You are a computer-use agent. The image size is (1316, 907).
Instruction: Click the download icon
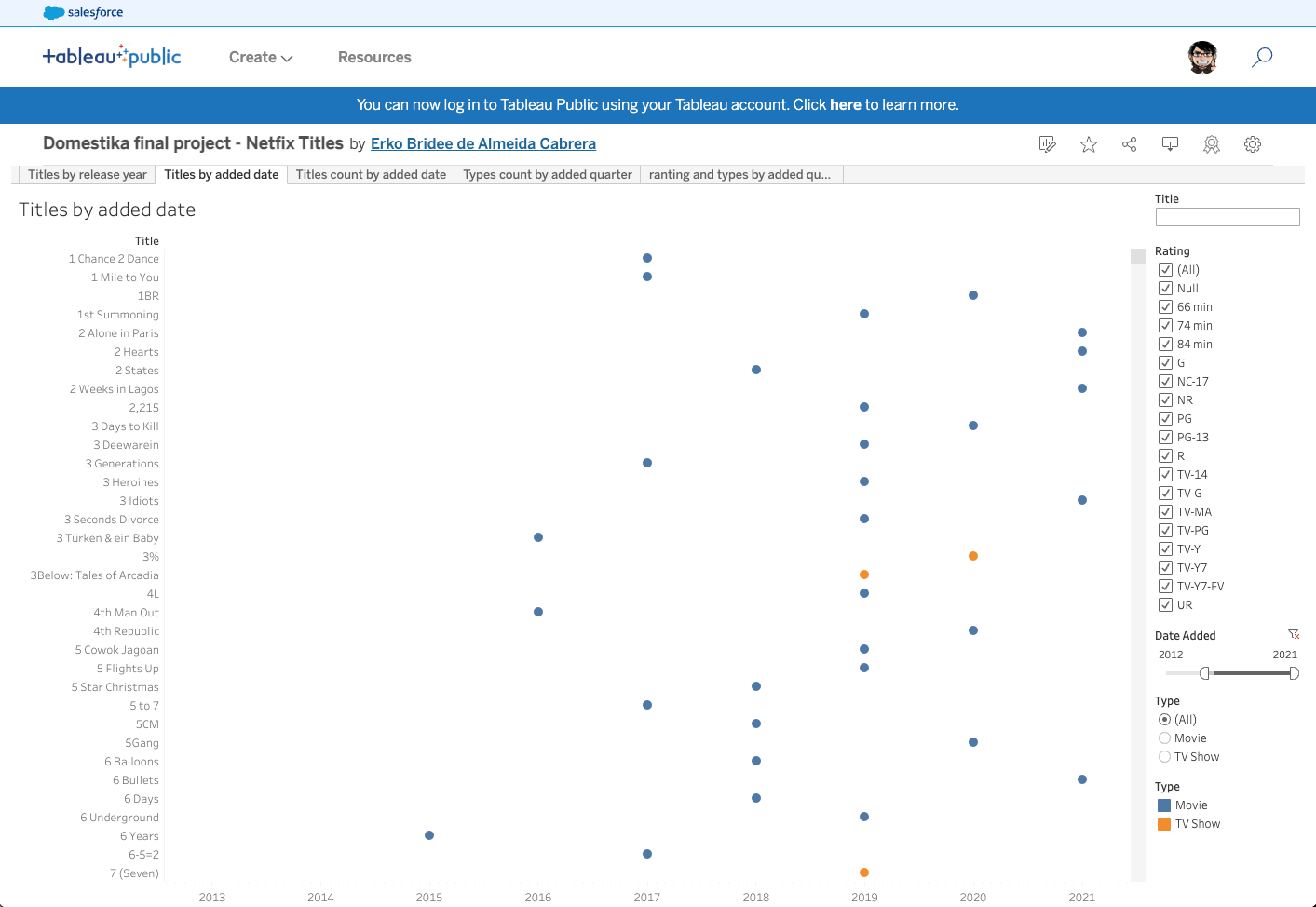point(1170,144)
